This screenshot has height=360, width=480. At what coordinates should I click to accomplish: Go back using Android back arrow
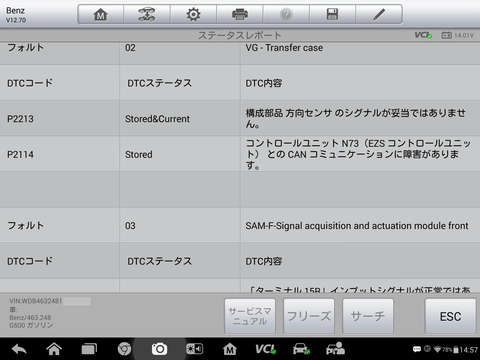(x=19, y=349)
